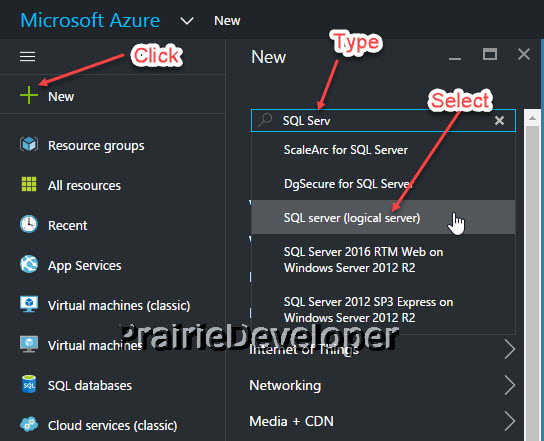Open Virtual machines (classic) label
Image resolution: width=544 pixels, height=441 pixels.
pyautogui.click(x=119, y=306)
